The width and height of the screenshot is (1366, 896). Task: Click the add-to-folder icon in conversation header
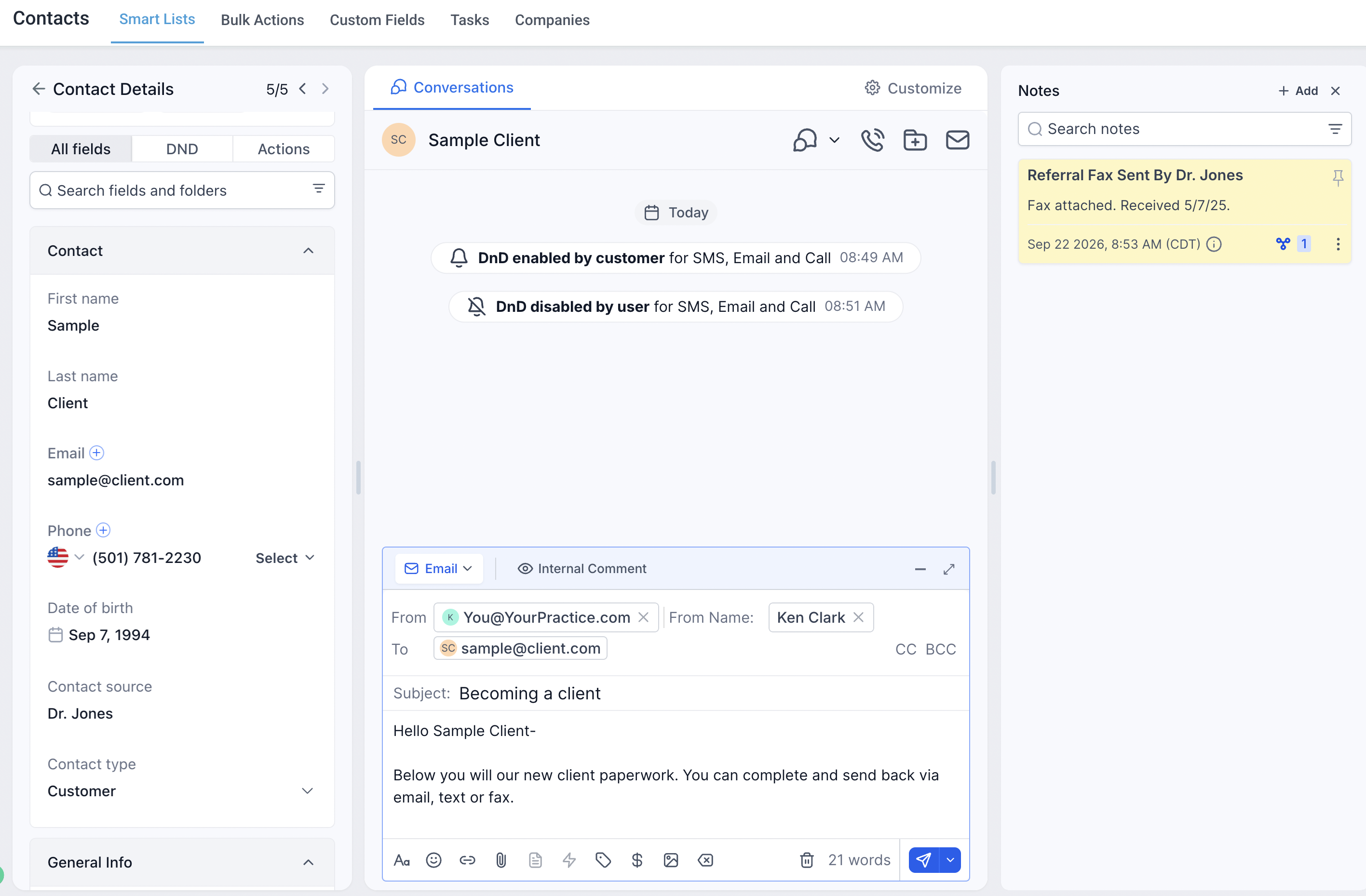[915, 140]
